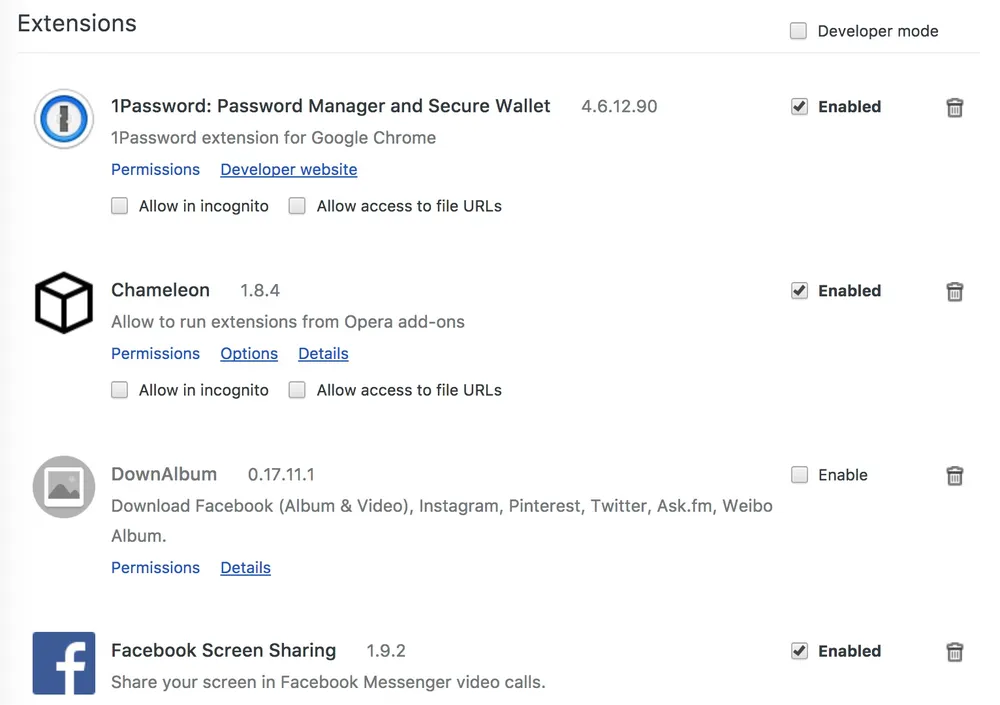This screenshot has width=1000, height=705.
Task: Uncheck Enabled for 1Password extension
Action: click(x=799, y=107)
